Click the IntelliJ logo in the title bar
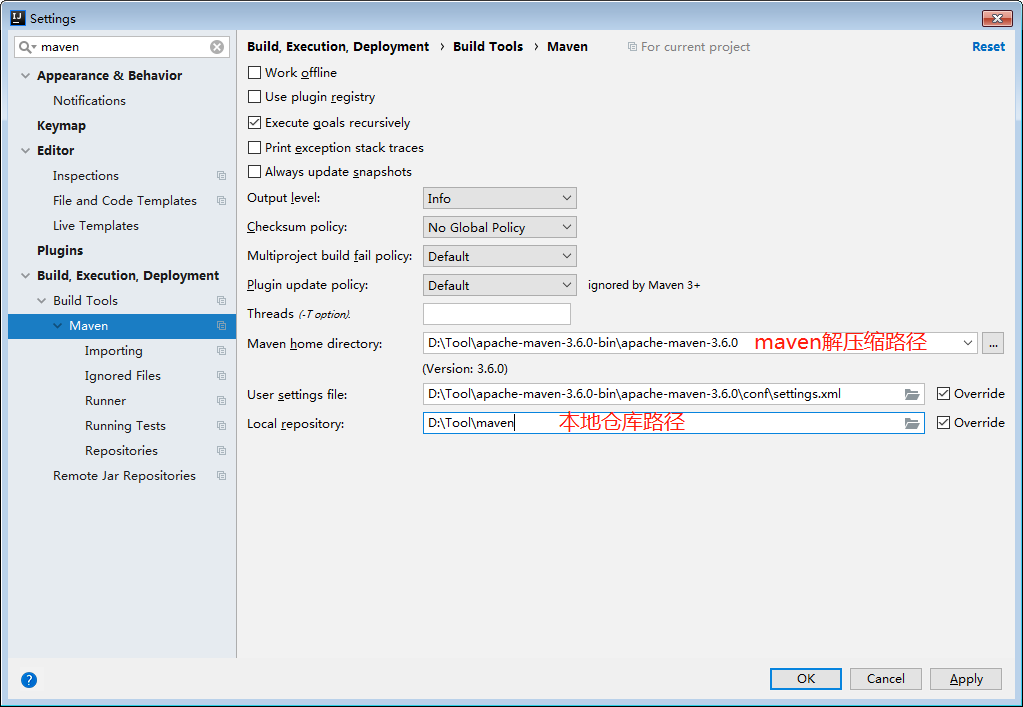The width and height of the screenshot is (1023, 707). pos(16,17)
